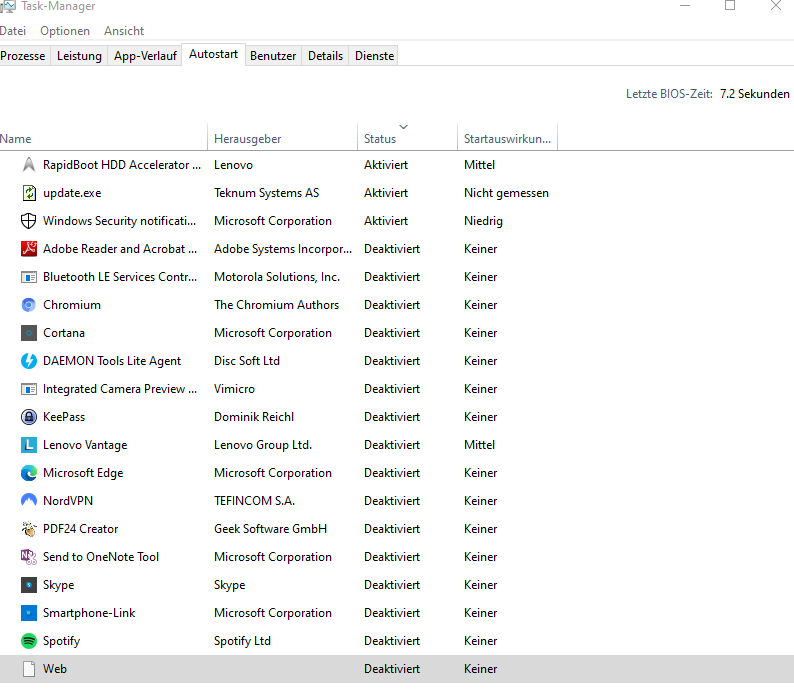Select the 'Bluetooth LE Services Contr...' name

tap(120, 277)
